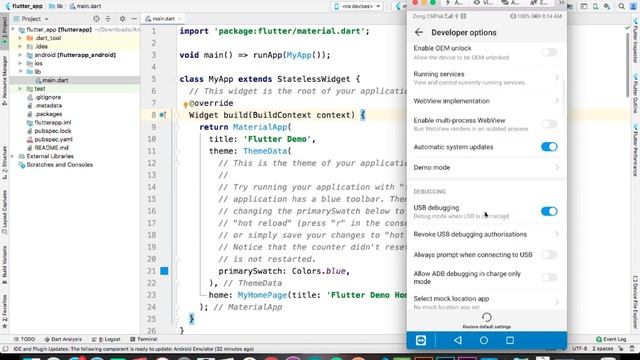The height and width of the screenshot is (360, 640).
Task: Close the main.dart editor tab
Action: (x=180, y=19)
